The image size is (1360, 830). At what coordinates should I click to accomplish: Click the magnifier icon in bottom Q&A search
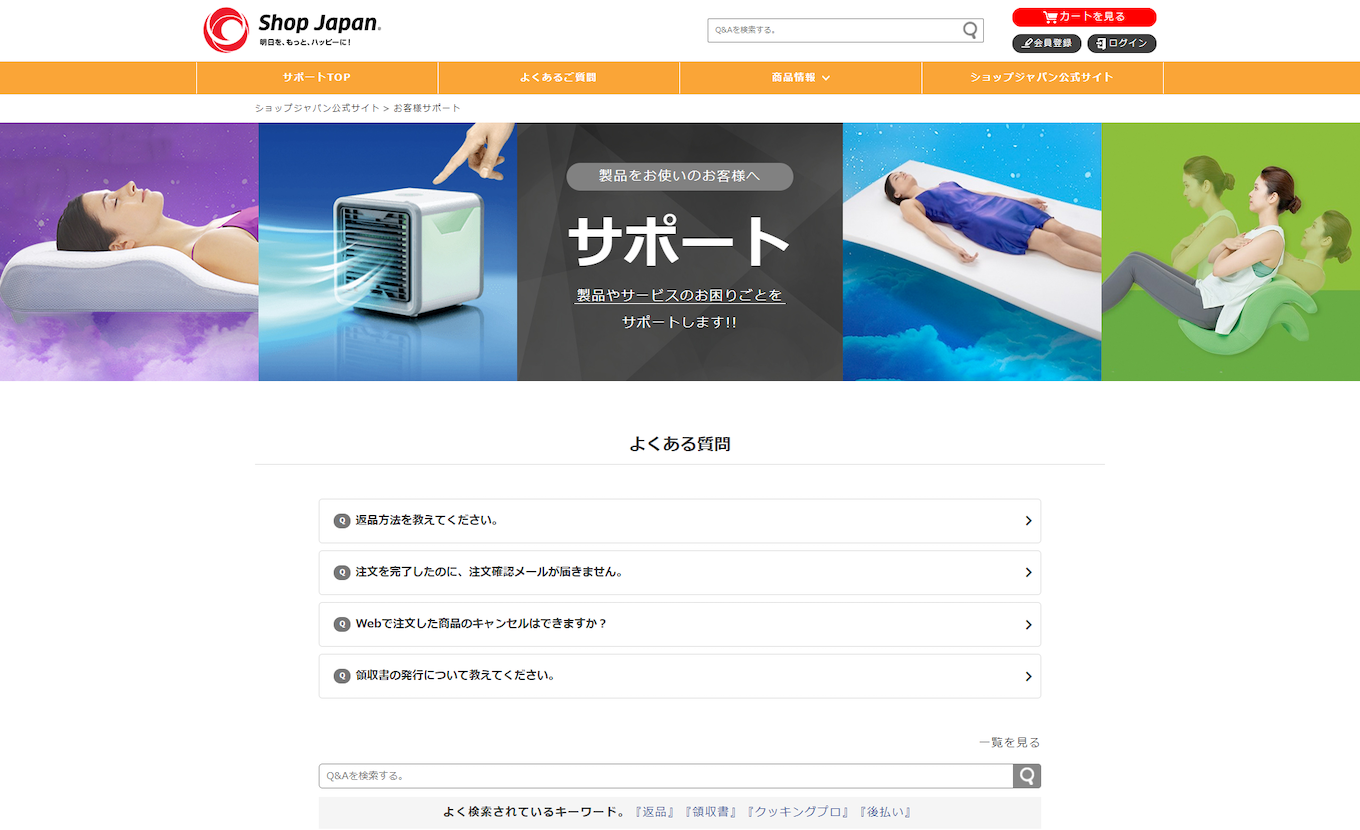pos(1027,775)
